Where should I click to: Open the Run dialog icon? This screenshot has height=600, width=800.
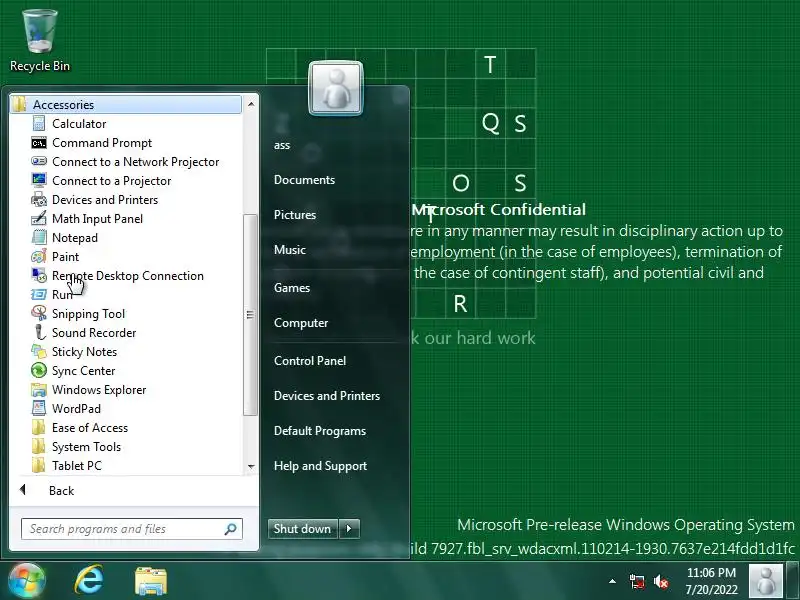pyautogui.click(x=39, y=294)
